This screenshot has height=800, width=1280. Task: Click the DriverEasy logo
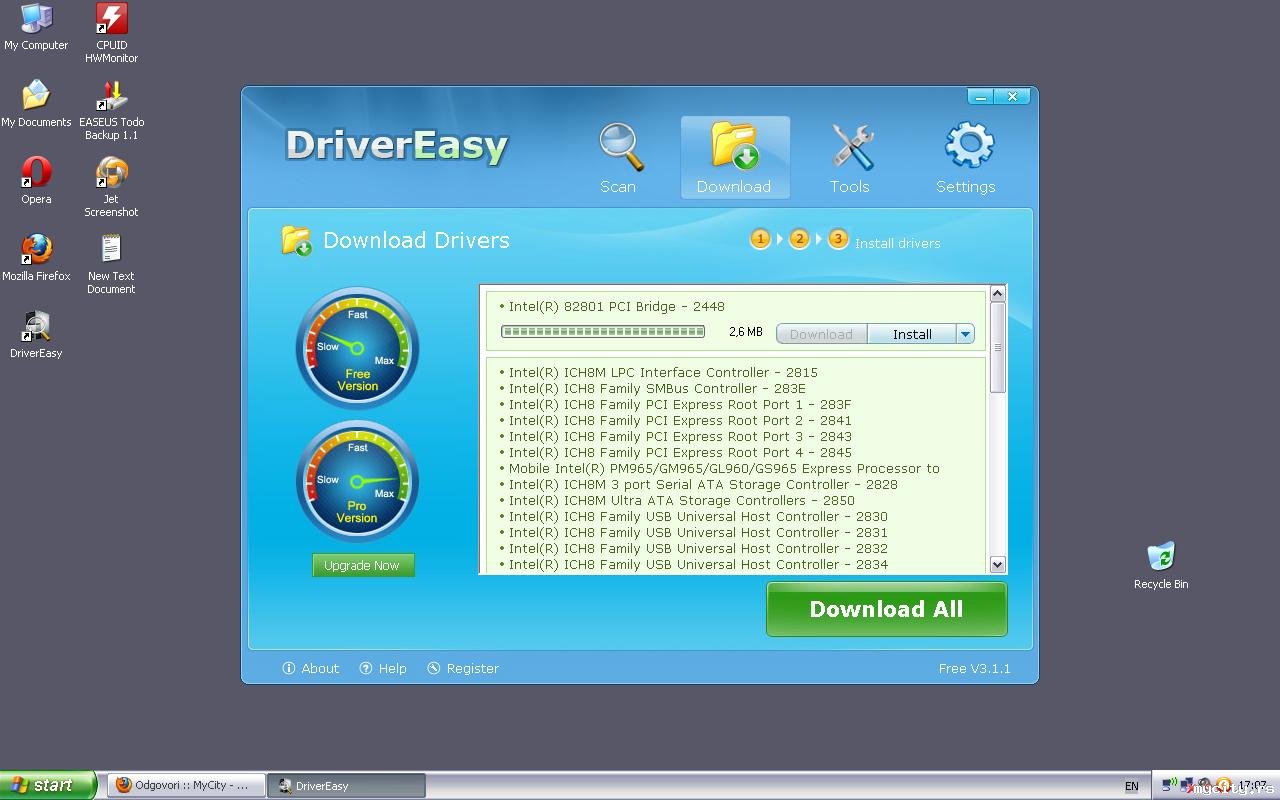pos(397,146)
